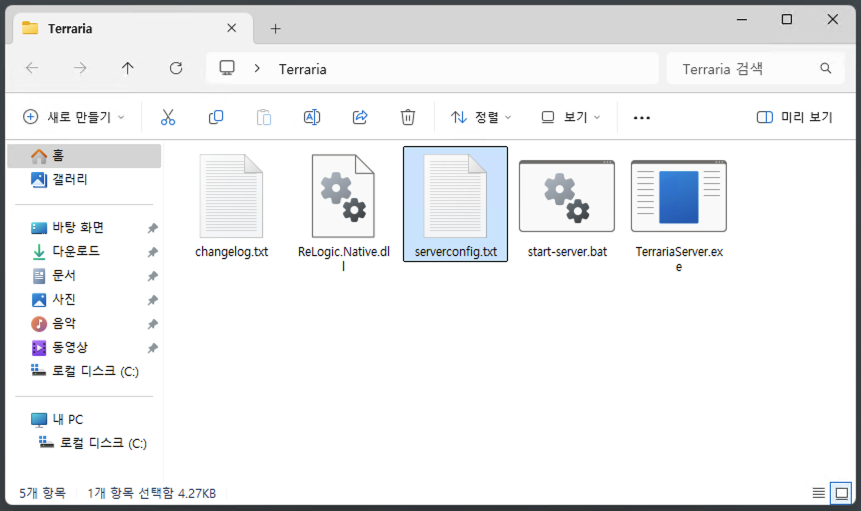The image size is (861, 511).
Task: Expand the address bar chevron before Terraria
Action: click(x=257, y=69)
